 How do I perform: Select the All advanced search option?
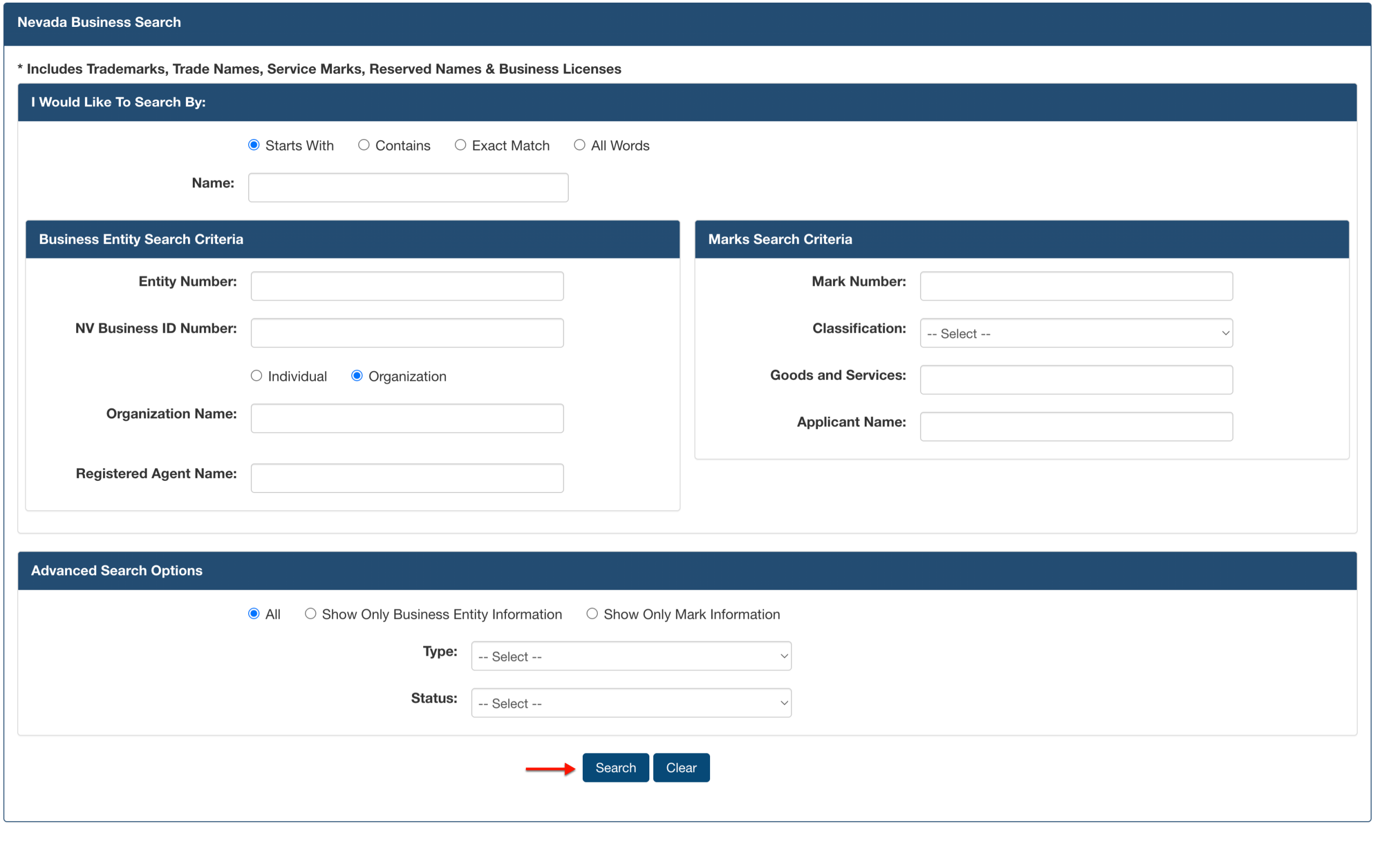pos(254,614)
